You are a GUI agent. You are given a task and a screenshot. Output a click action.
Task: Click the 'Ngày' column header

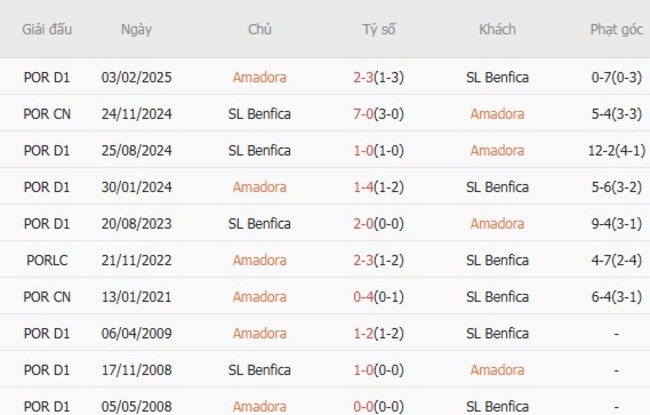(x=136, y=29)
